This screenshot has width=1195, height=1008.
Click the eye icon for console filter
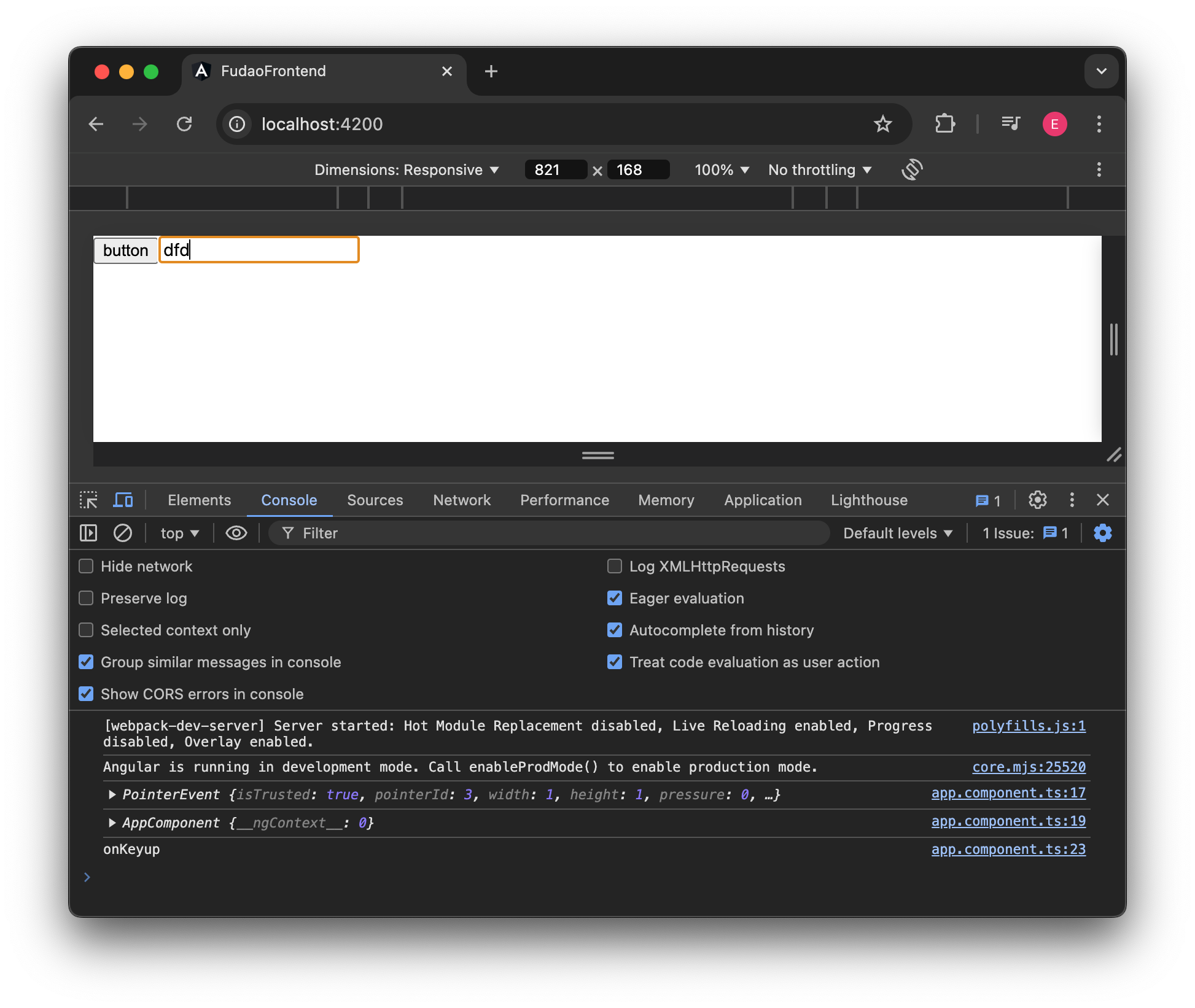tap(238, 532)
